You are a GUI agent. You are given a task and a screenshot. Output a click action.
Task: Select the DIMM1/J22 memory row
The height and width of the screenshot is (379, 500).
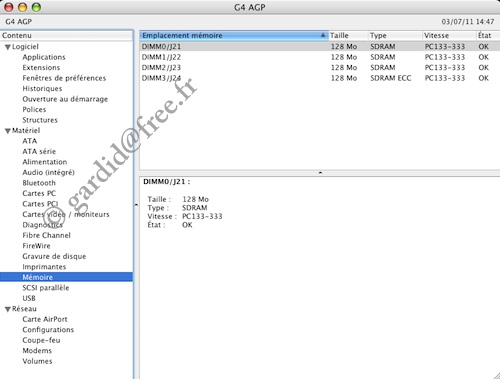320,57
